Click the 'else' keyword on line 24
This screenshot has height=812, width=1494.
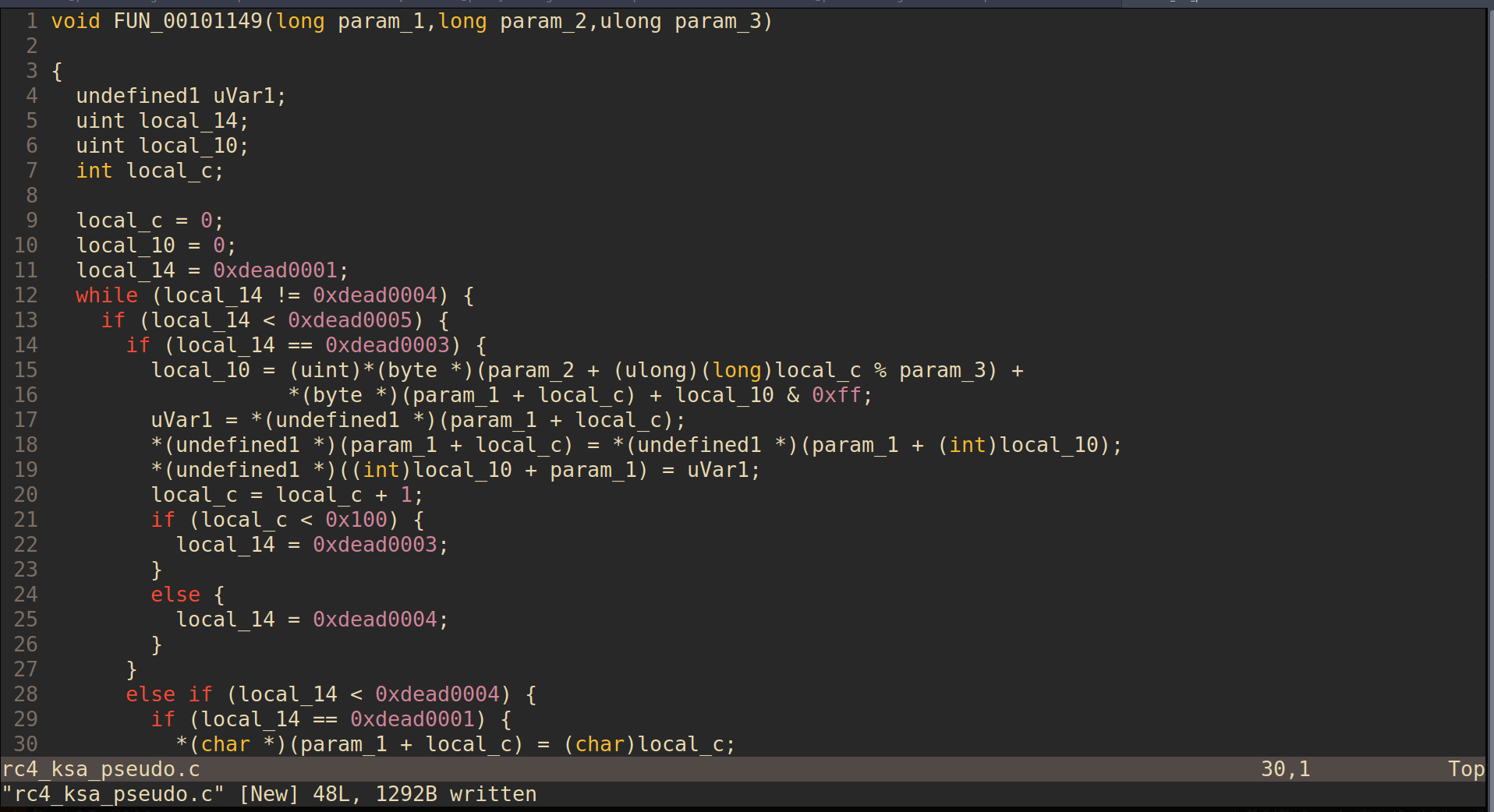[175, 595]
